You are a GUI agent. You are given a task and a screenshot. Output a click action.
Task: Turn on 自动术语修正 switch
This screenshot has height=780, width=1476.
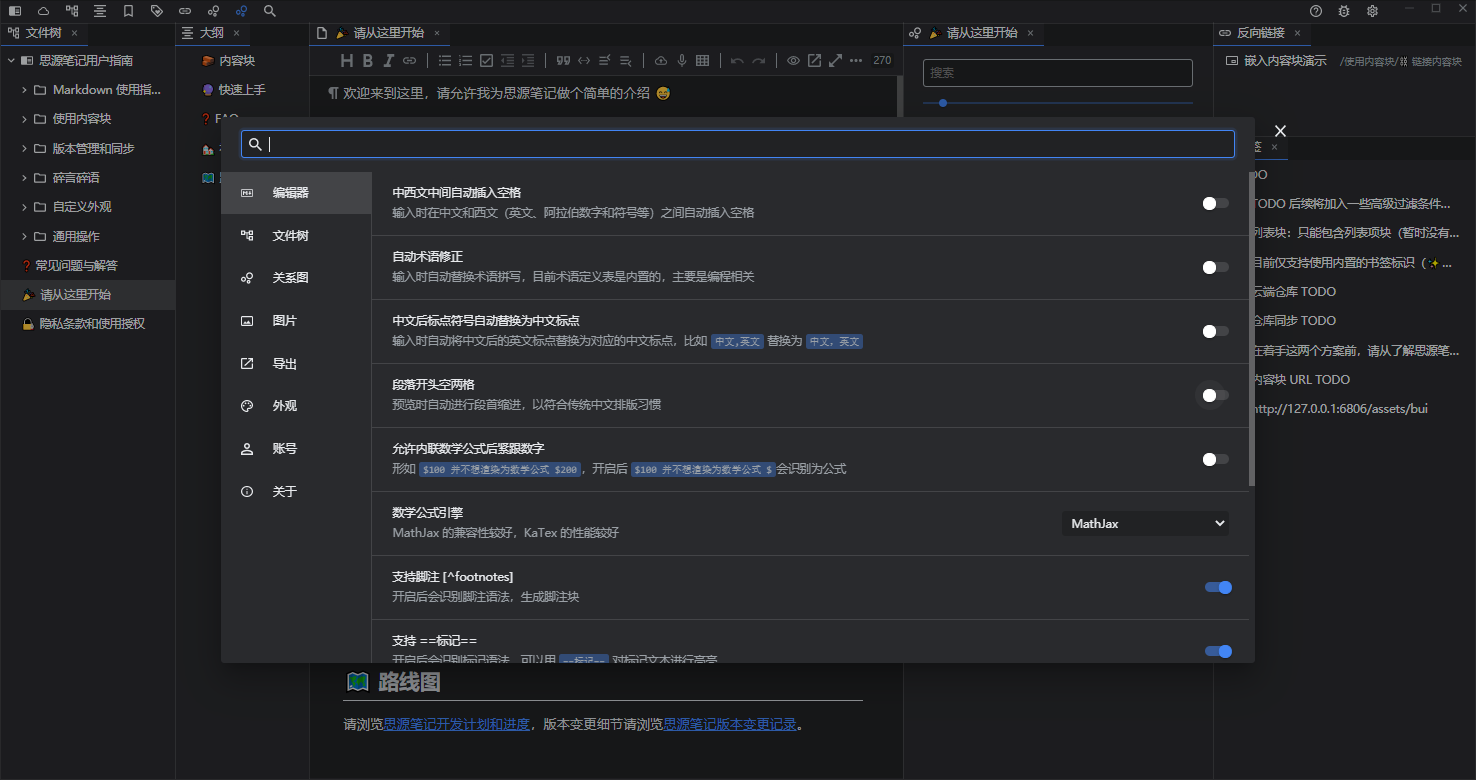(x=1215, y=267)
